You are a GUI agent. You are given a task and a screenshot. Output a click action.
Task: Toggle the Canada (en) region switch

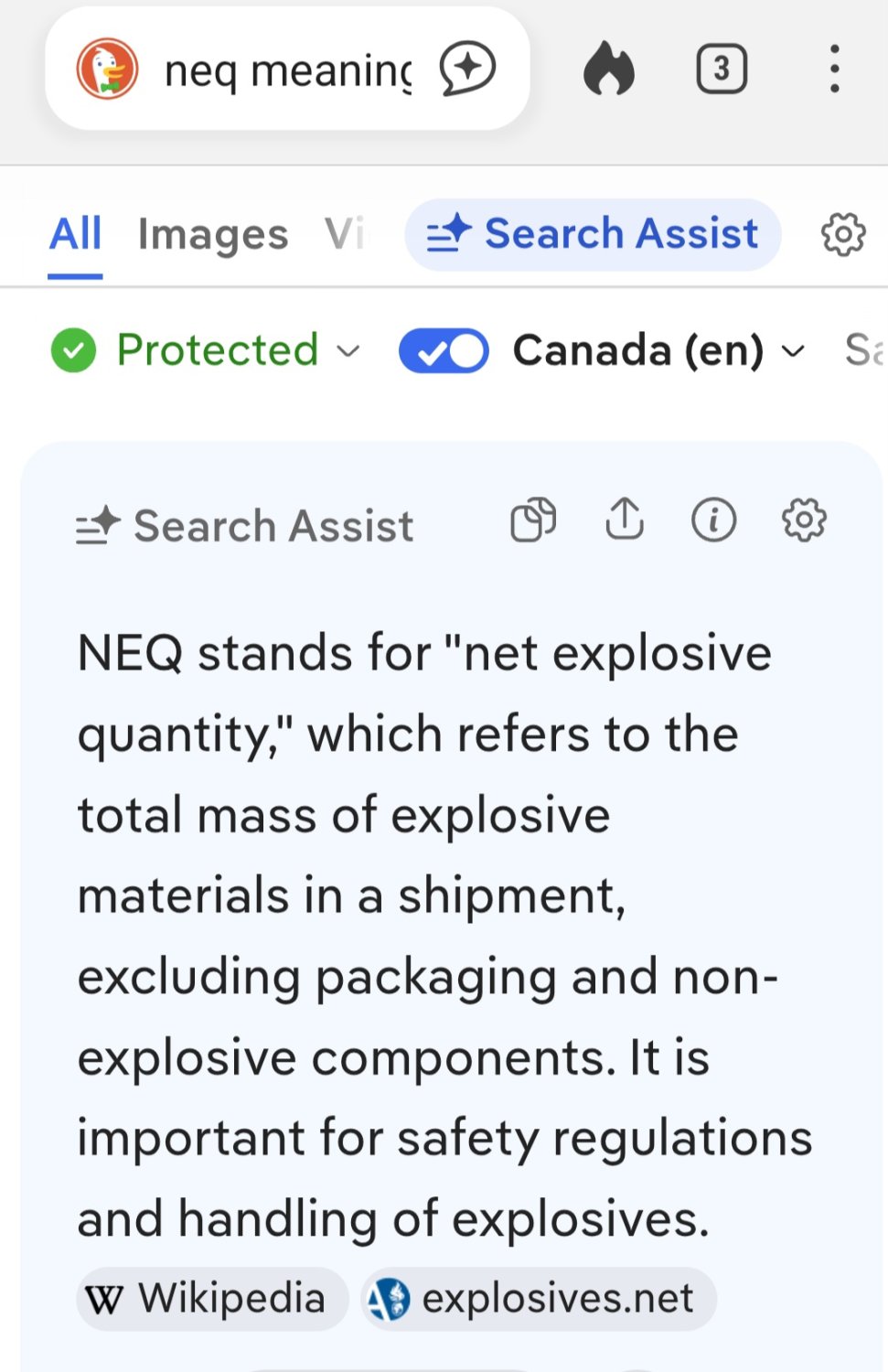click(x=443, y=349)
